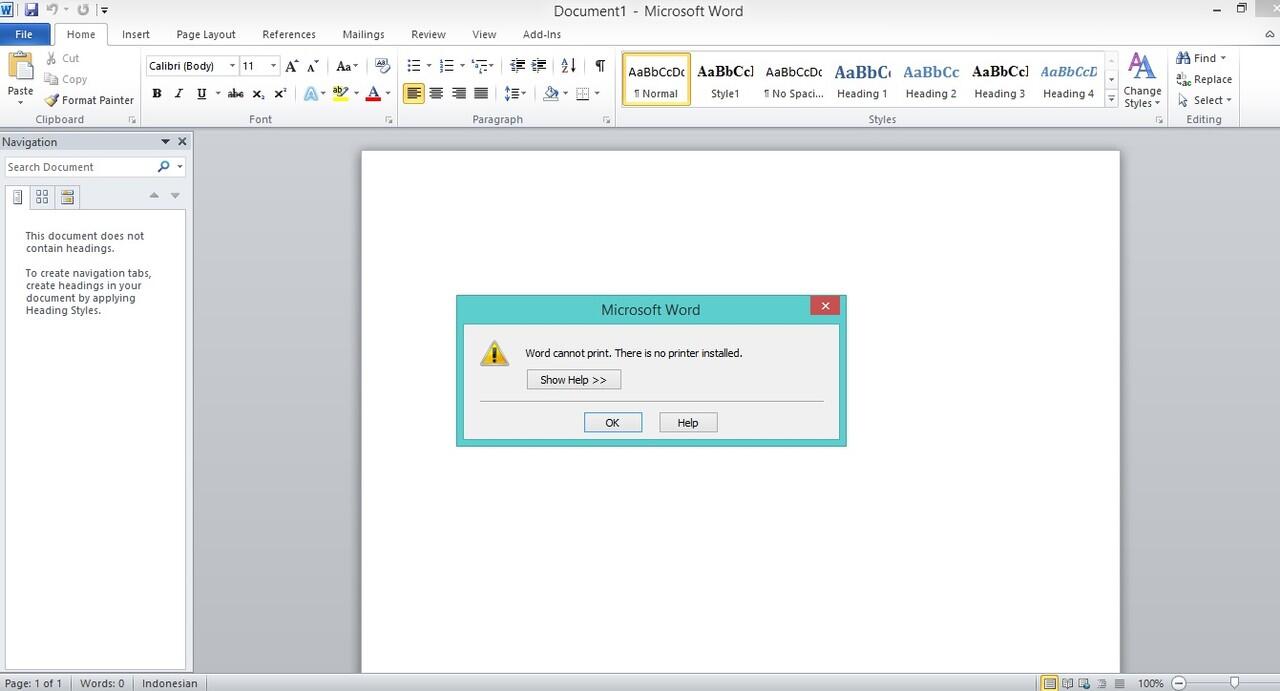The width and height of the screenshot is (1280, 691).
Task: Apply strikethrough formatting
Action: point(235,93)
